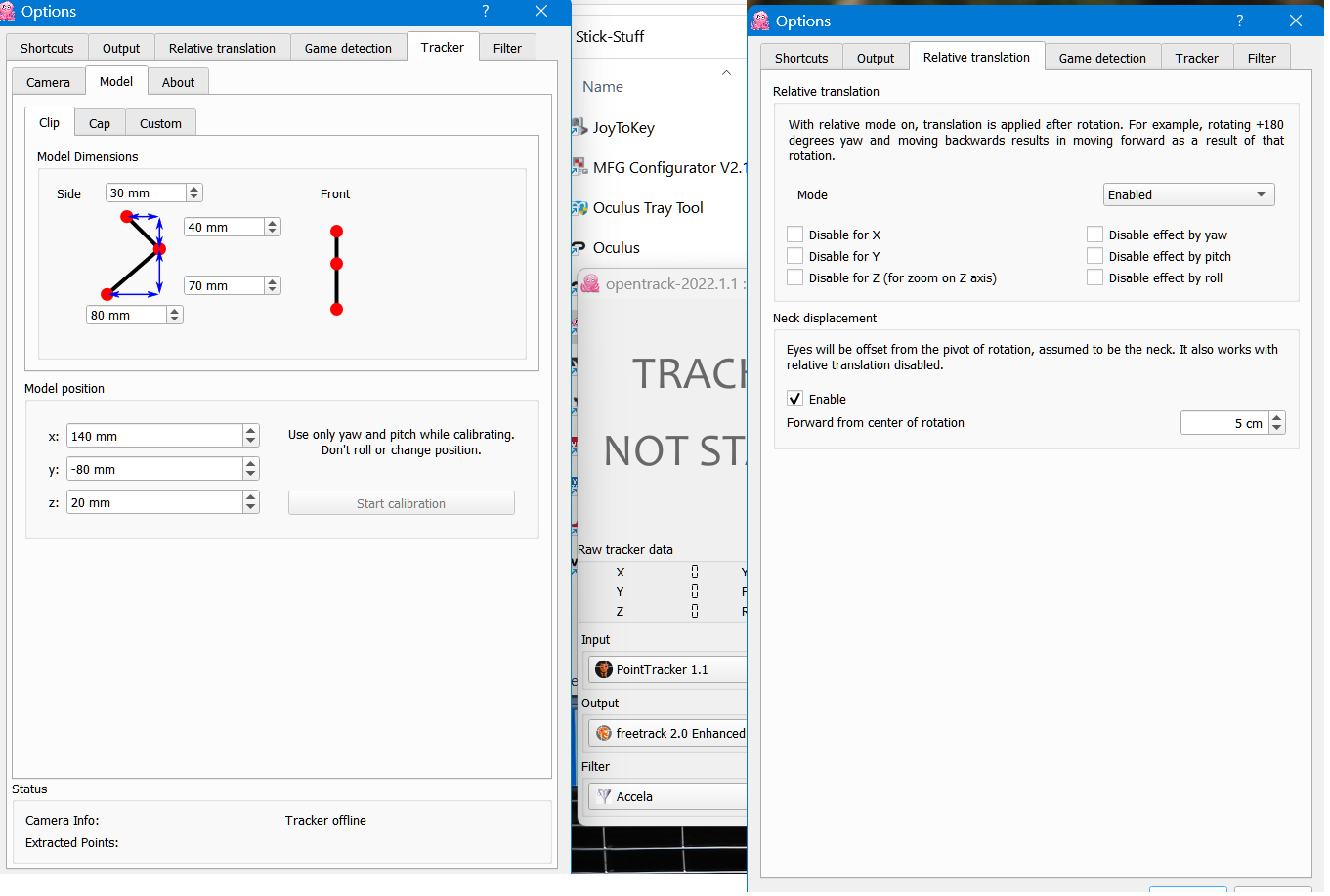Click the octopus icon in left Options title bar
This screenshot has height=896, width=1330.
click(x=7, y=12)
